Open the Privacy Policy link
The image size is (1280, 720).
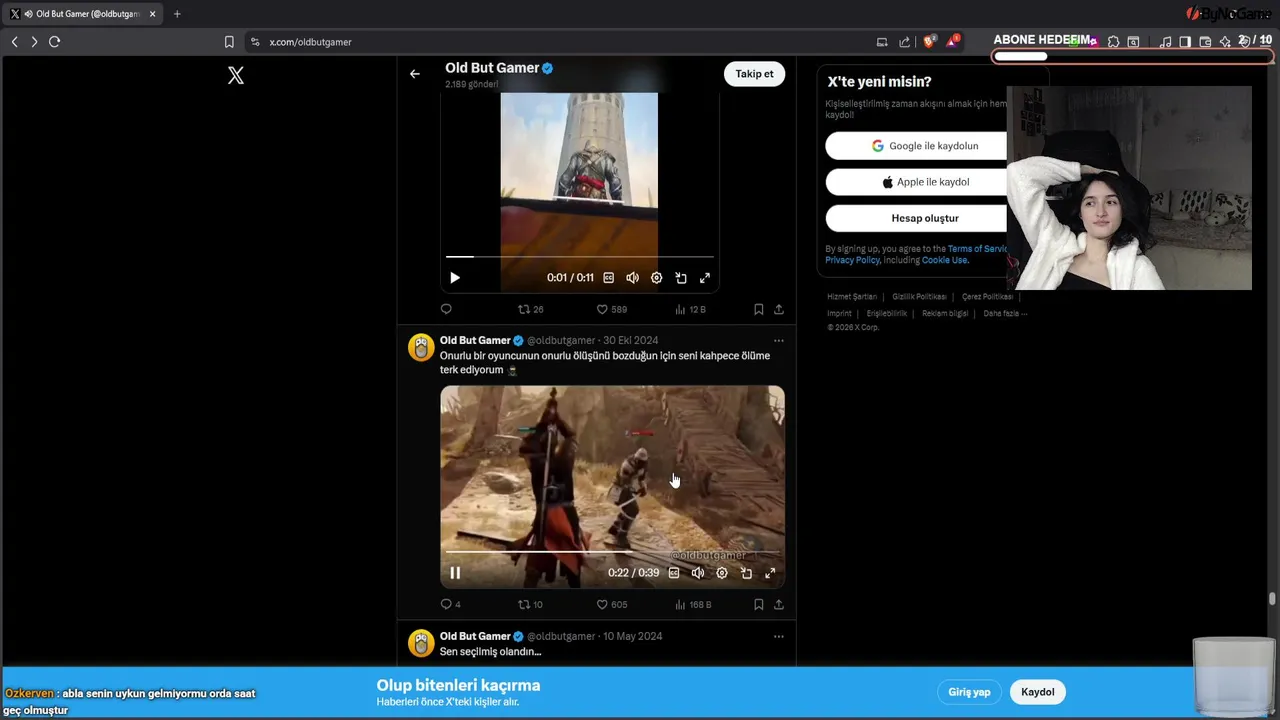(x=852, y=260)
